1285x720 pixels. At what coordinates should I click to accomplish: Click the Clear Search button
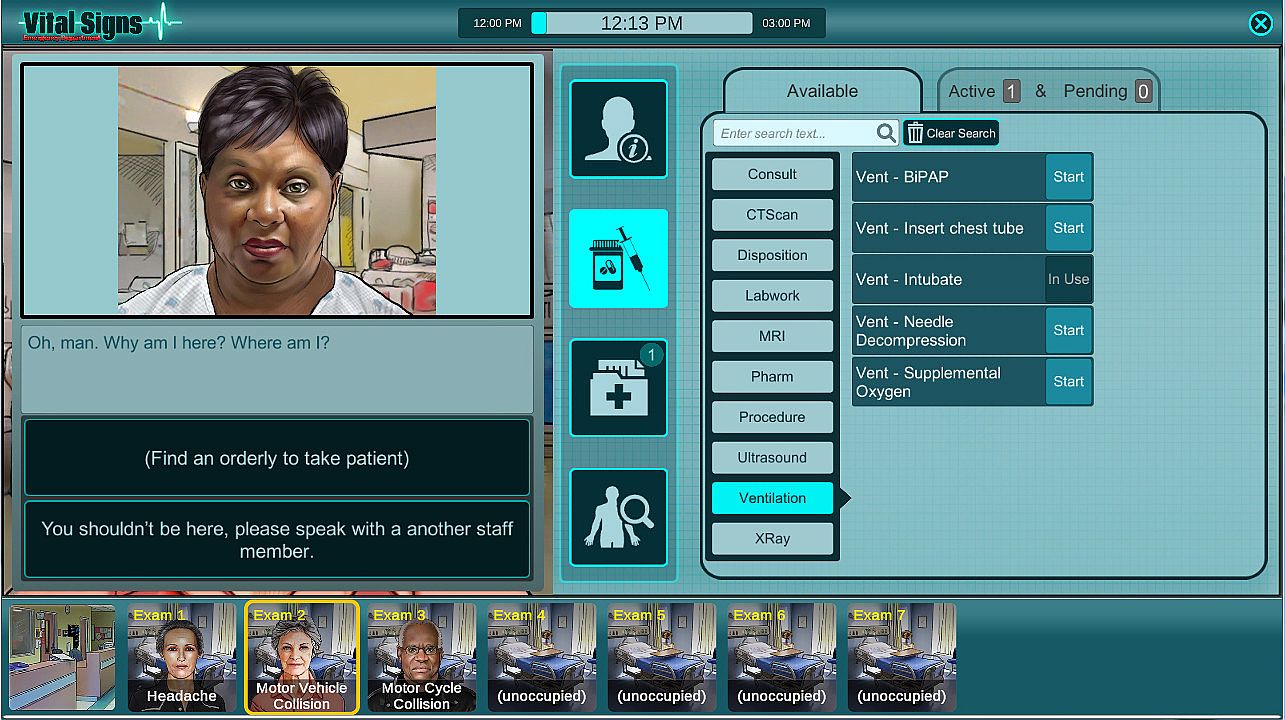tap(951, 133)
